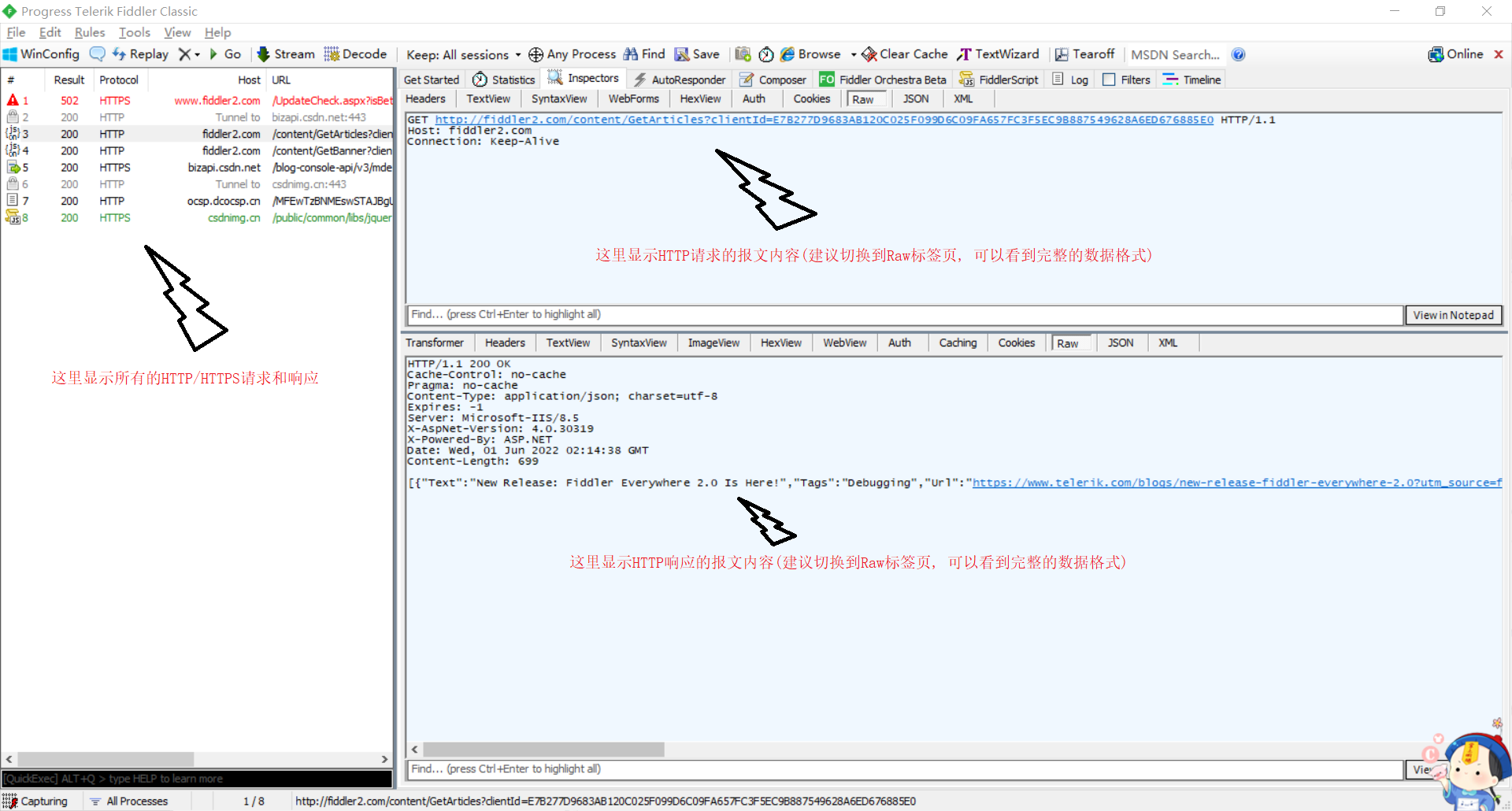Open the Log tab

pyautogui.click(x=1070, y=80)
